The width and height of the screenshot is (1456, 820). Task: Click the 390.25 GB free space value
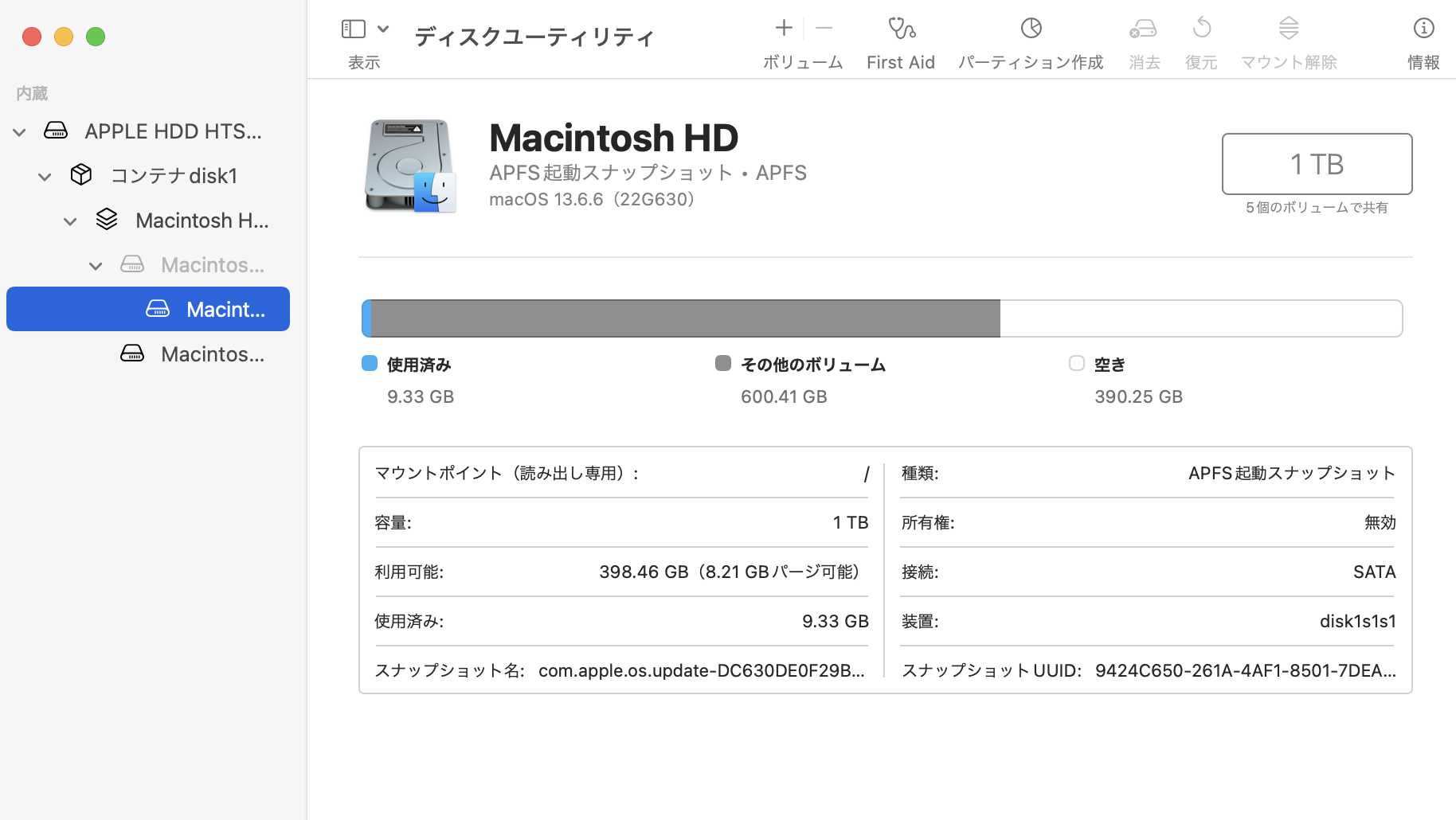1138,396
